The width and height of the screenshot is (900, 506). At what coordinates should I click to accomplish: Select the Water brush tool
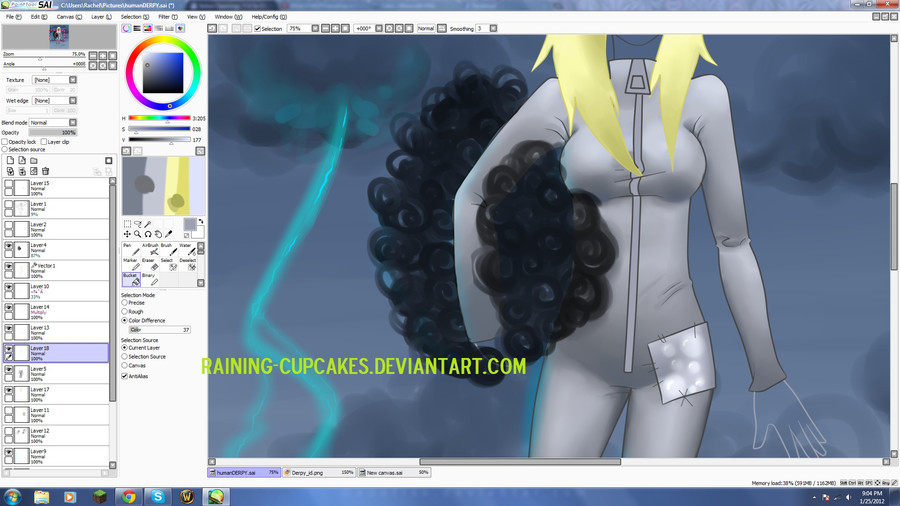(187, 250)
